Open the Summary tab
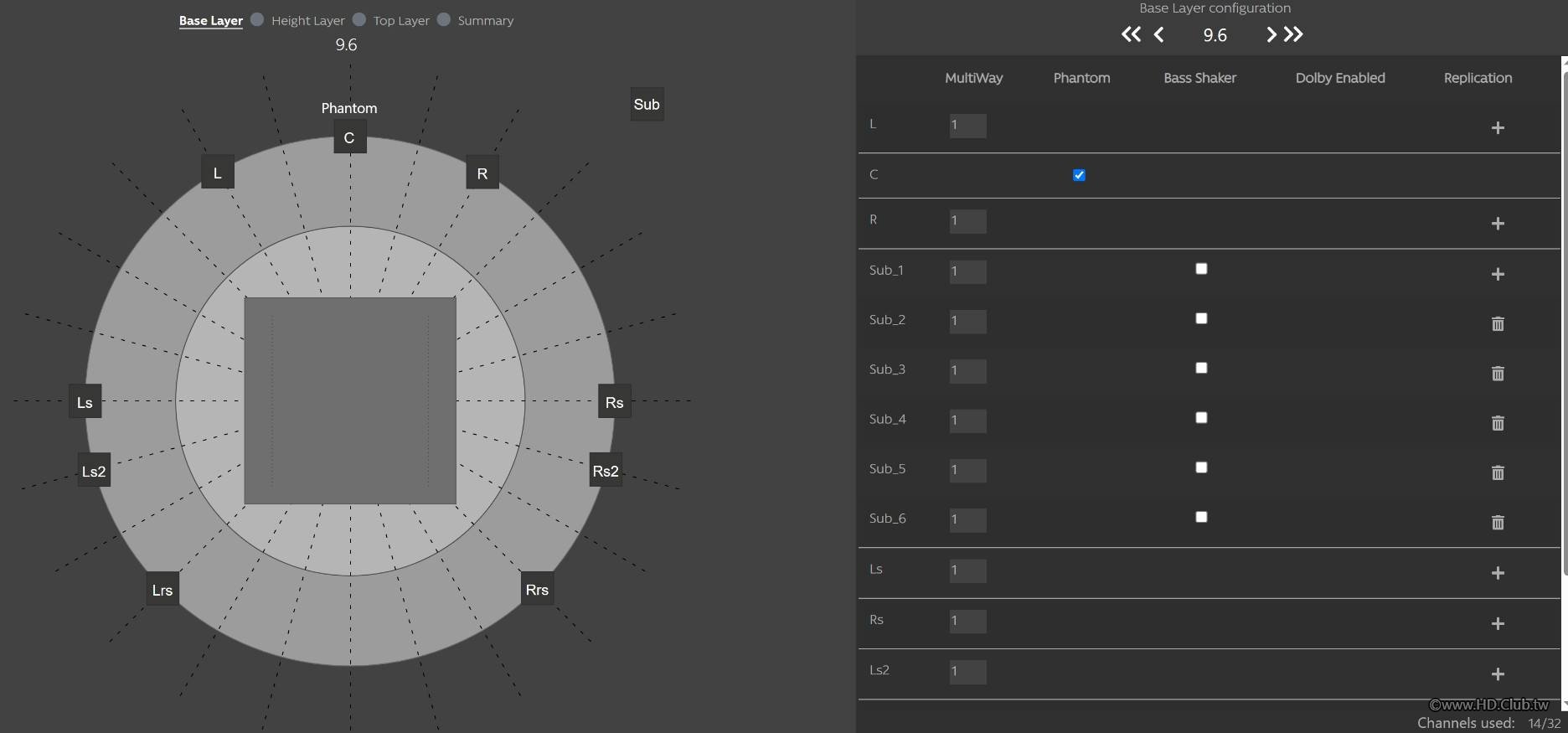Screen dimensions: 1568x733 pos(485,21)
